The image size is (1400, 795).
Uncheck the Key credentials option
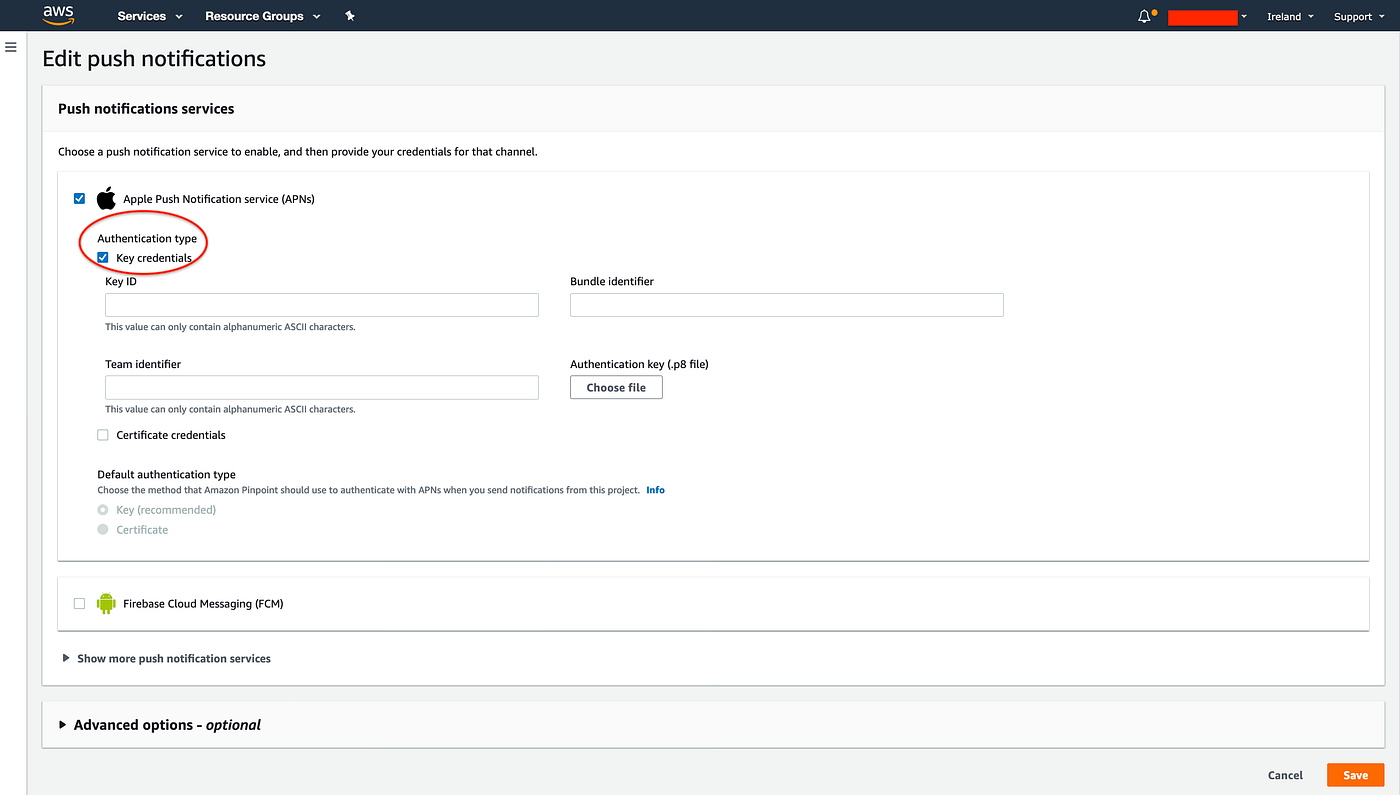click(x=102, y=257)
